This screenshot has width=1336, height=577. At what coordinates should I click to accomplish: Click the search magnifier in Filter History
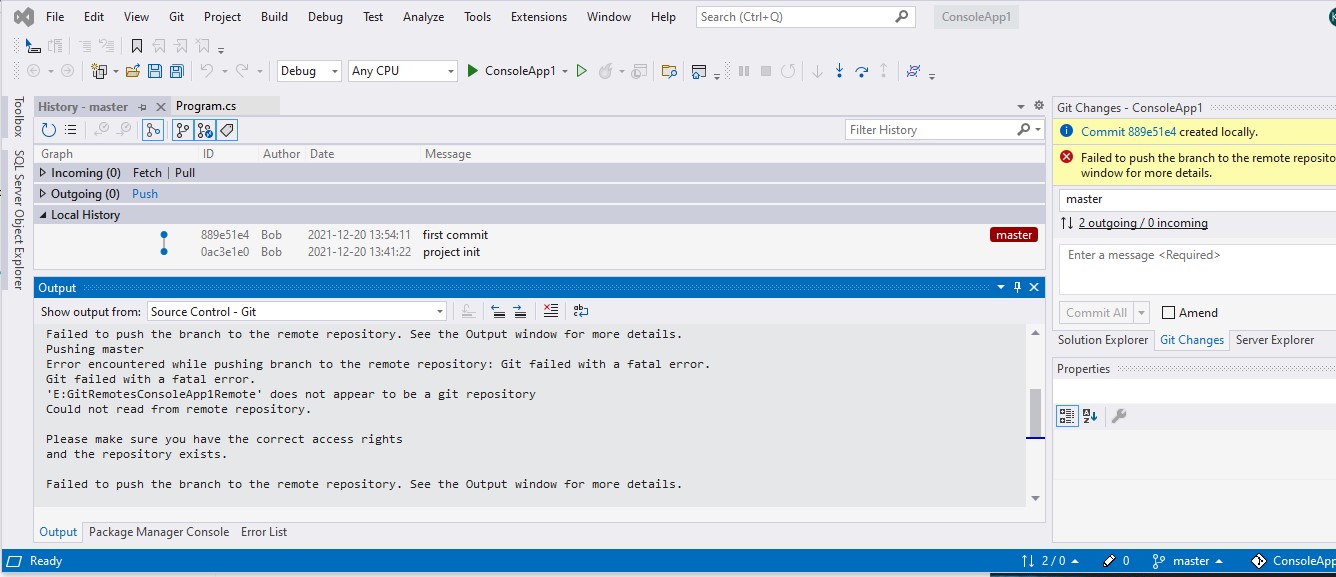(x=1023, y=130)
